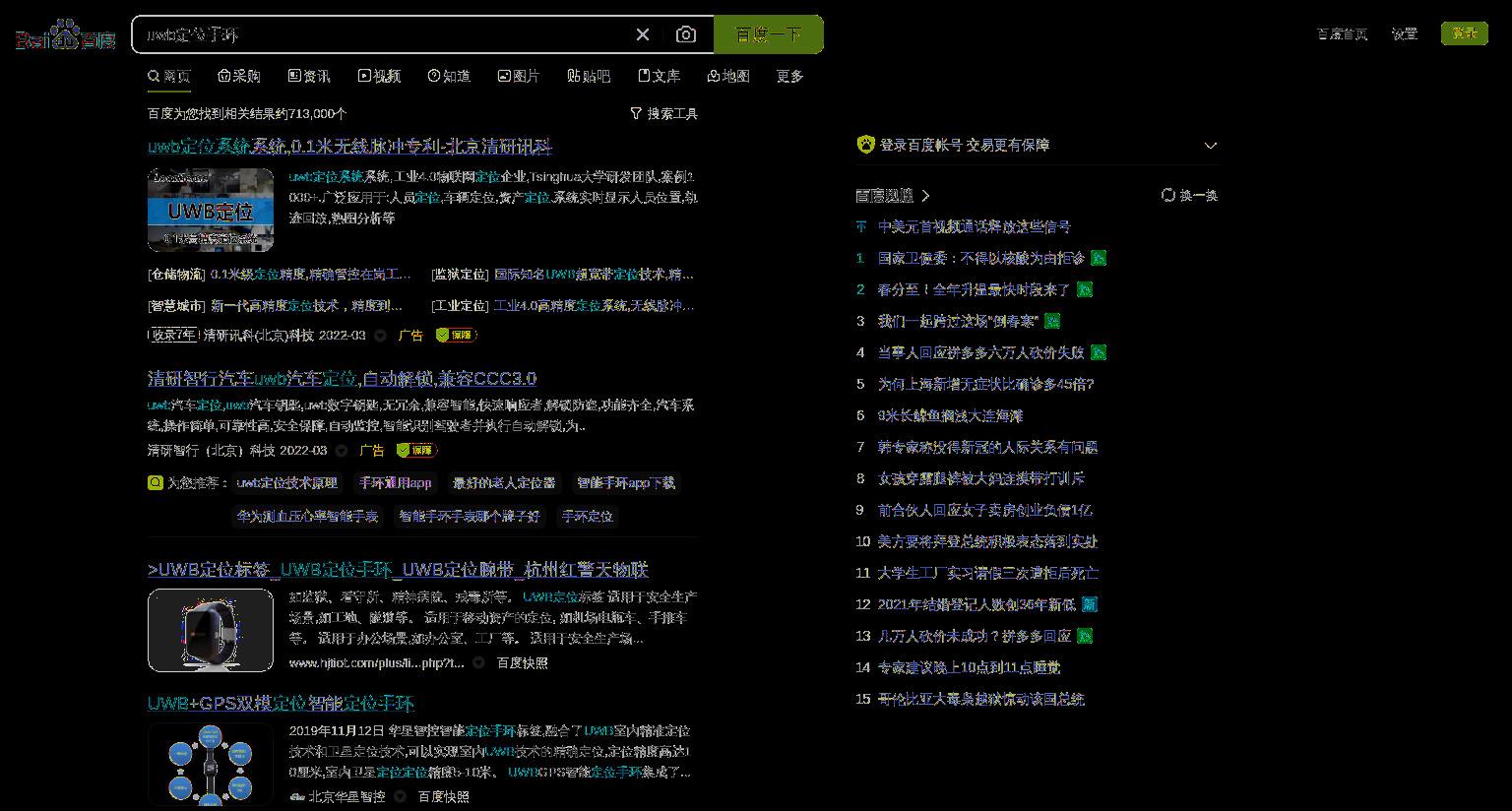Open 百度热搜 heading arrow

[x=925, y=196]
